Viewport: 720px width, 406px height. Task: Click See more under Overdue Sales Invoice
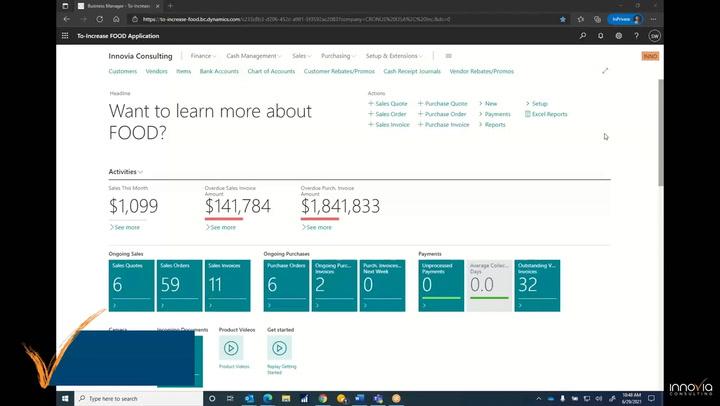click(x=222, y=227)
